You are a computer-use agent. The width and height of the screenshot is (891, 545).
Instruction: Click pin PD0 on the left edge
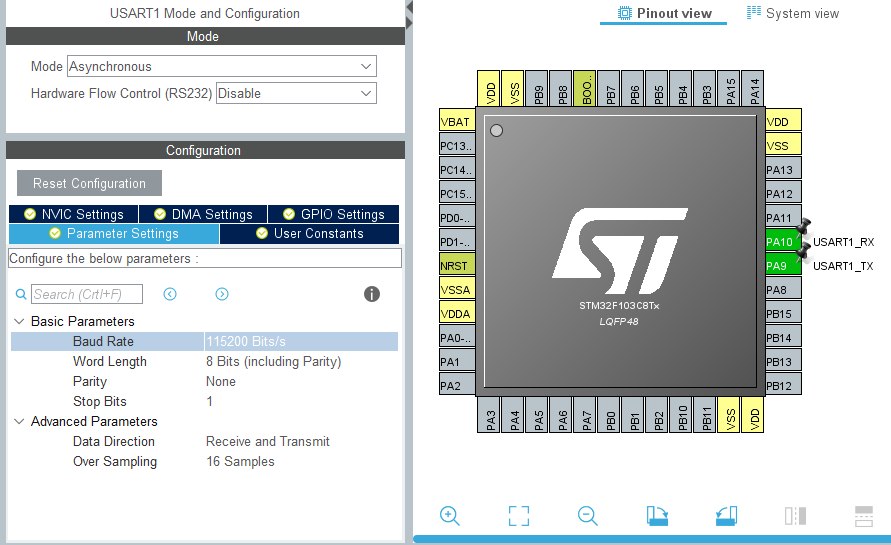[457, 218]
